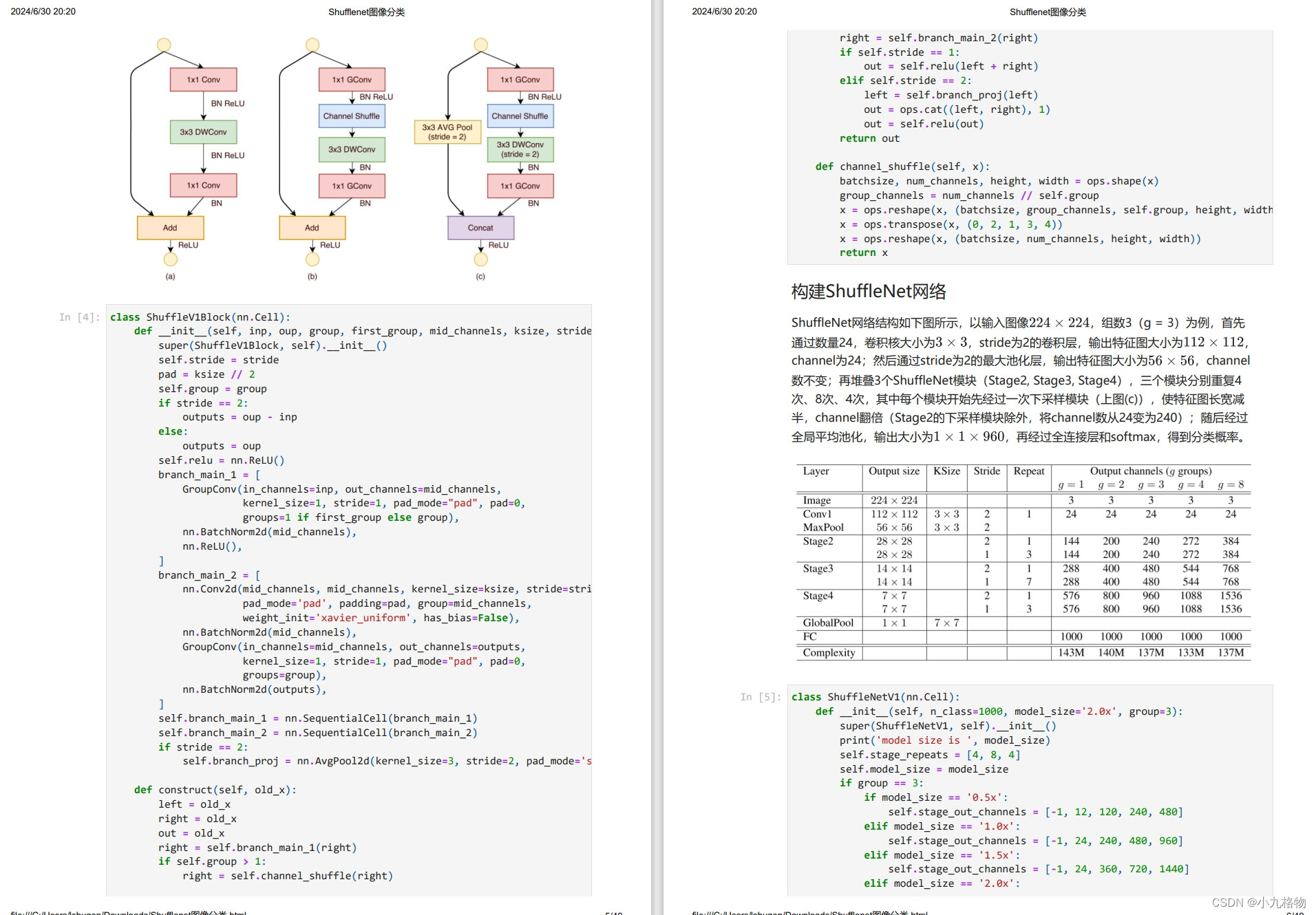Click the (a) caption under the first diagram

[170, 277]
